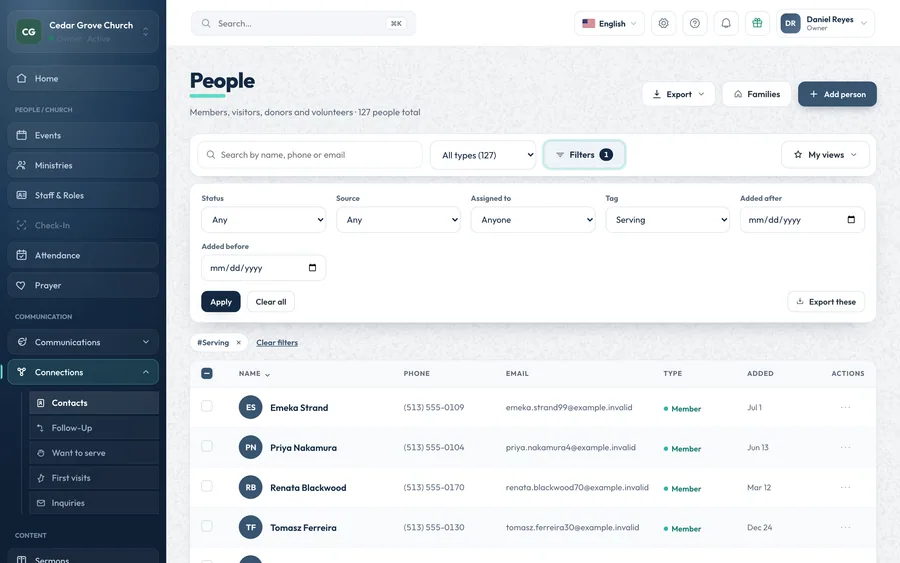Image resolution: width=900 pixels, height=563 pixels.
Task: Open the Source dropdown
Action: (x=398, y=220)
